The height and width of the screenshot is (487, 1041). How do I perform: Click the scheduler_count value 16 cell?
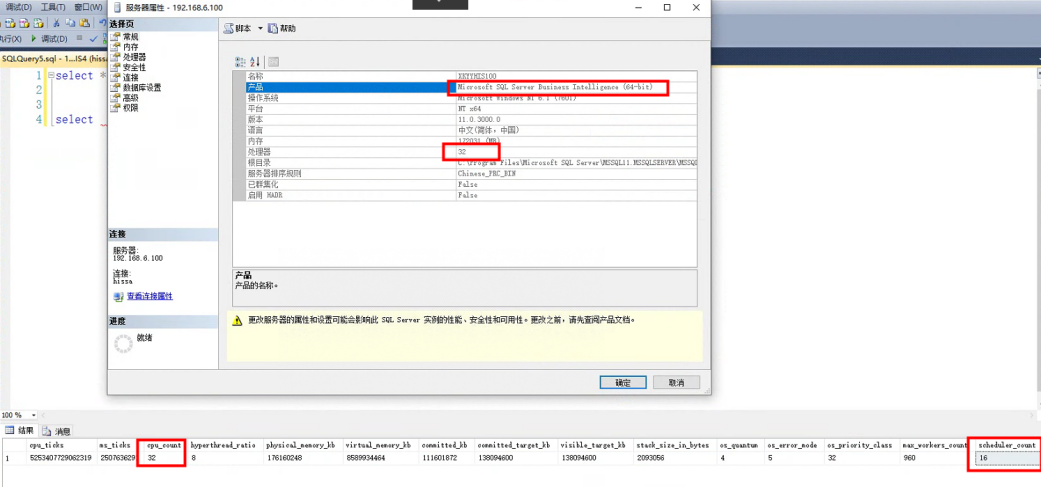(1008, 458)
